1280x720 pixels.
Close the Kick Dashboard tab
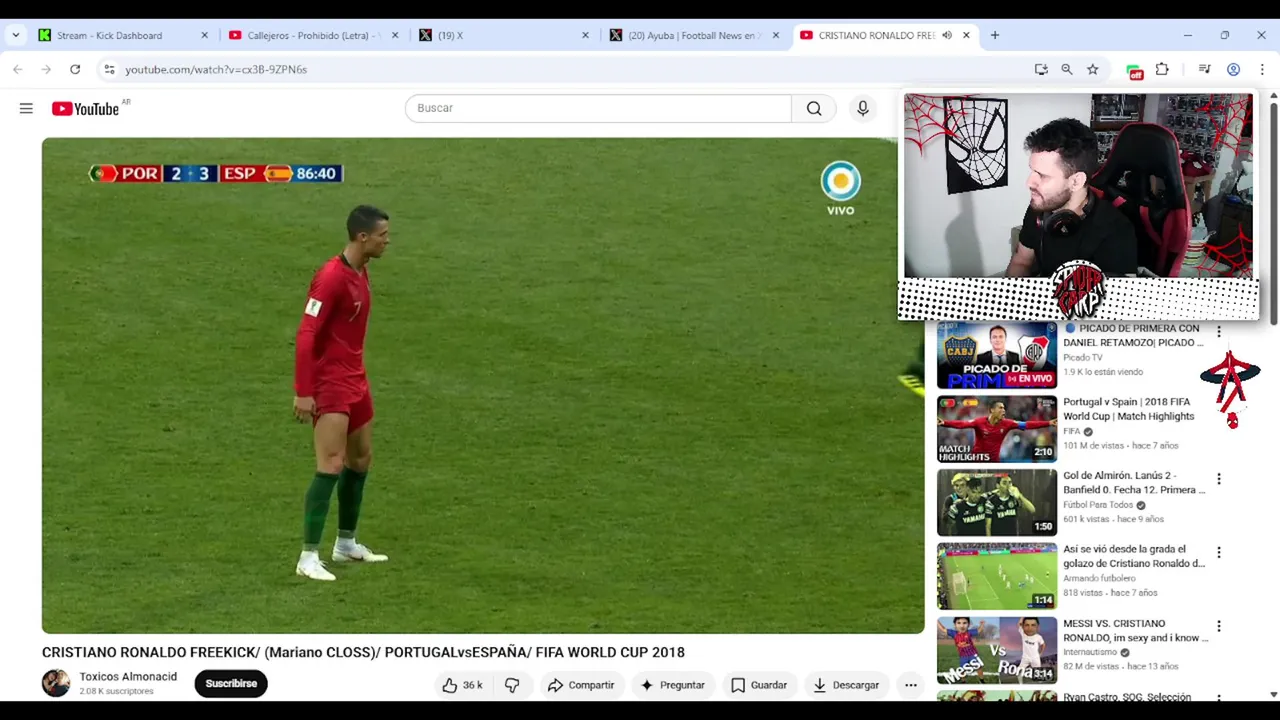(204, 35)
